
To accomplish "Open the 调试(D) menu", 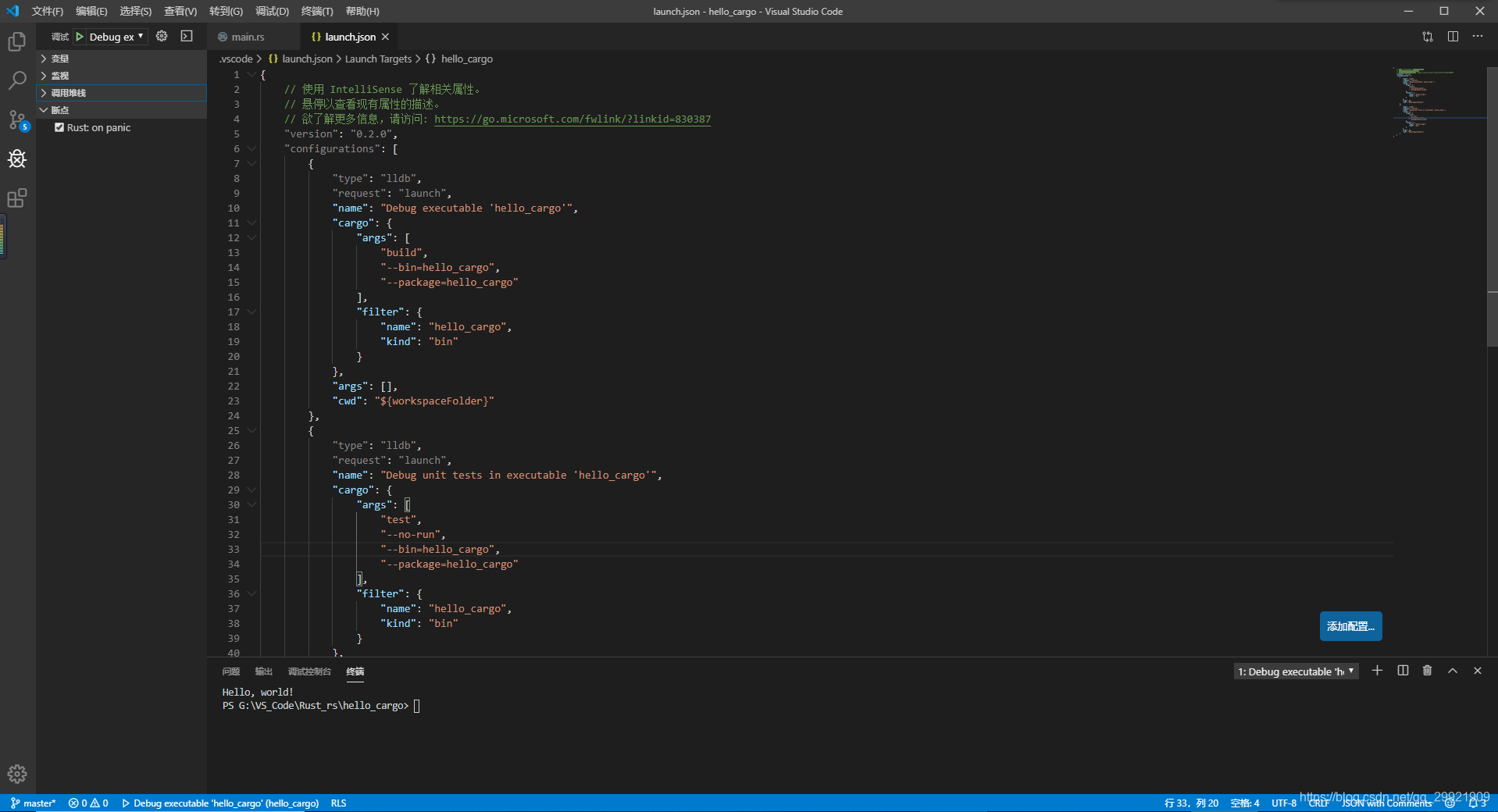I will coord(272,11).
